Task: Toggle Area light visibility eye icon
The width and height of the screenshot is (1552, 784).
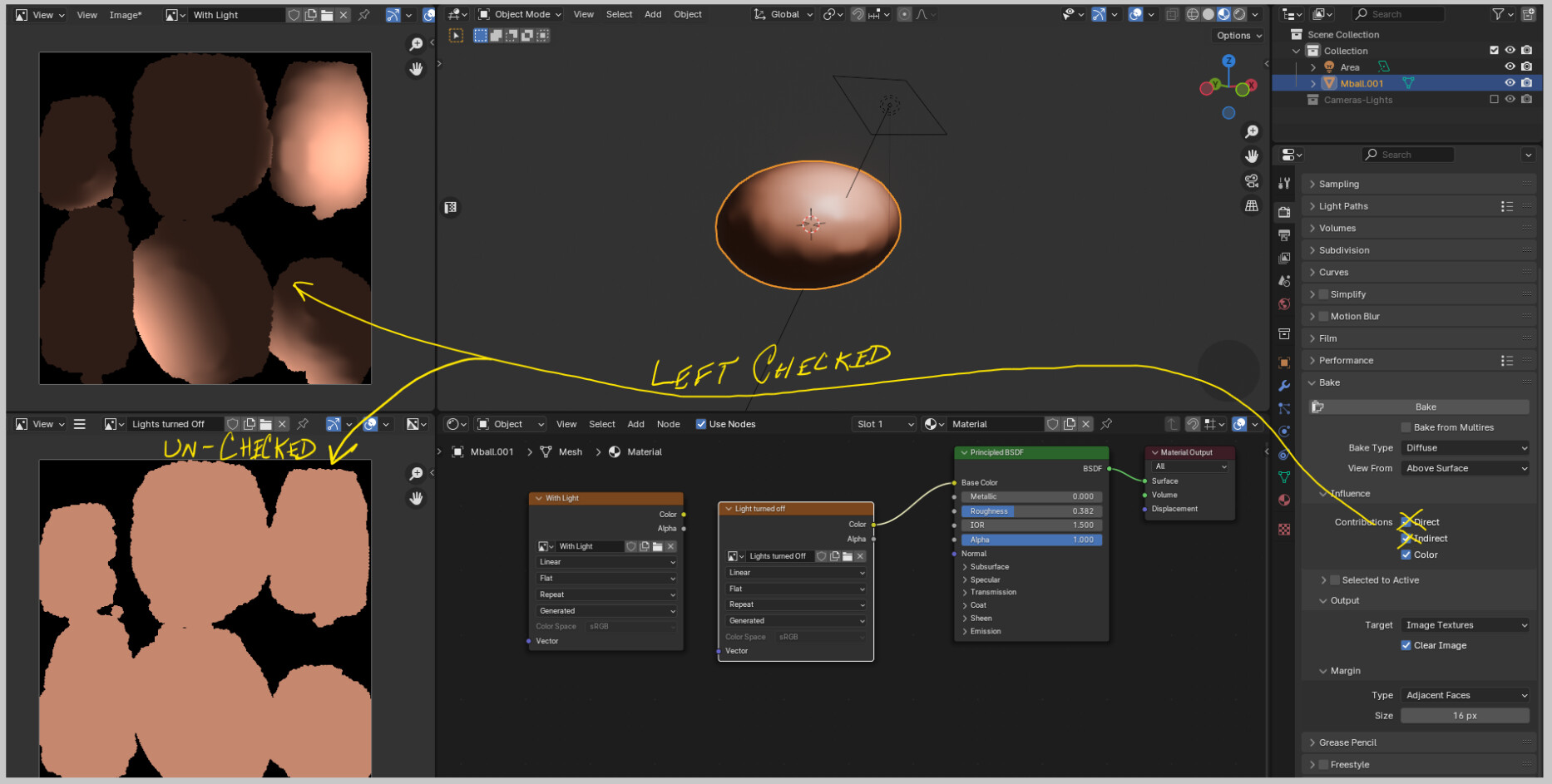Action: [1510, 67]
